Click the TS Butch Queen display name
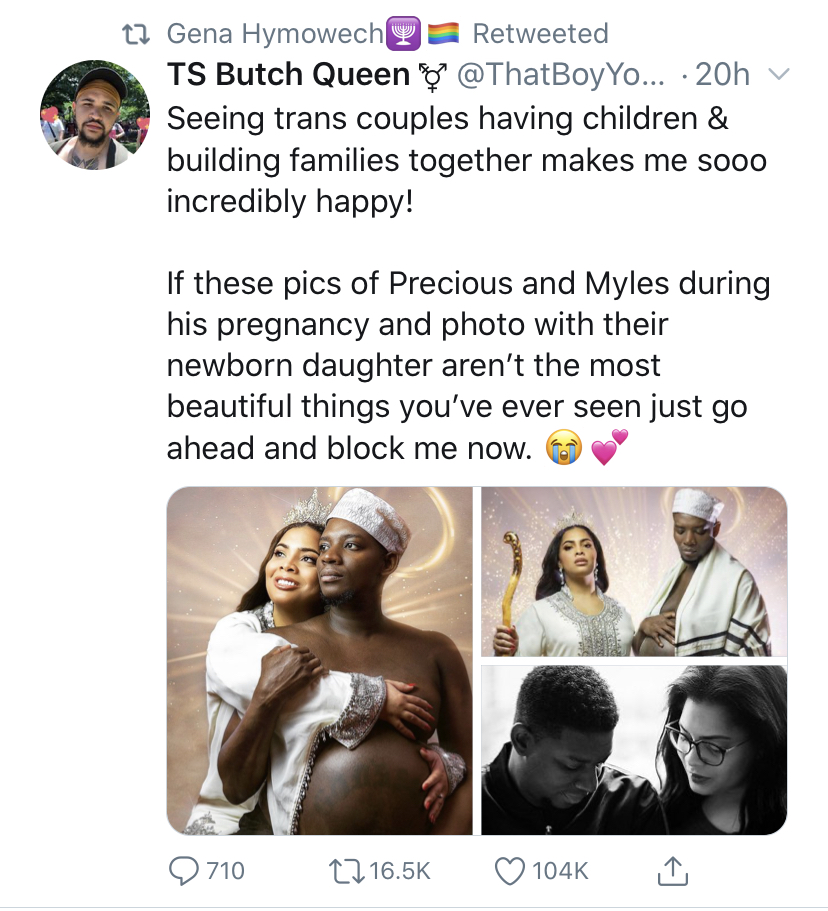The width and height of the screenshot is (828, 911). coord(288,76)
